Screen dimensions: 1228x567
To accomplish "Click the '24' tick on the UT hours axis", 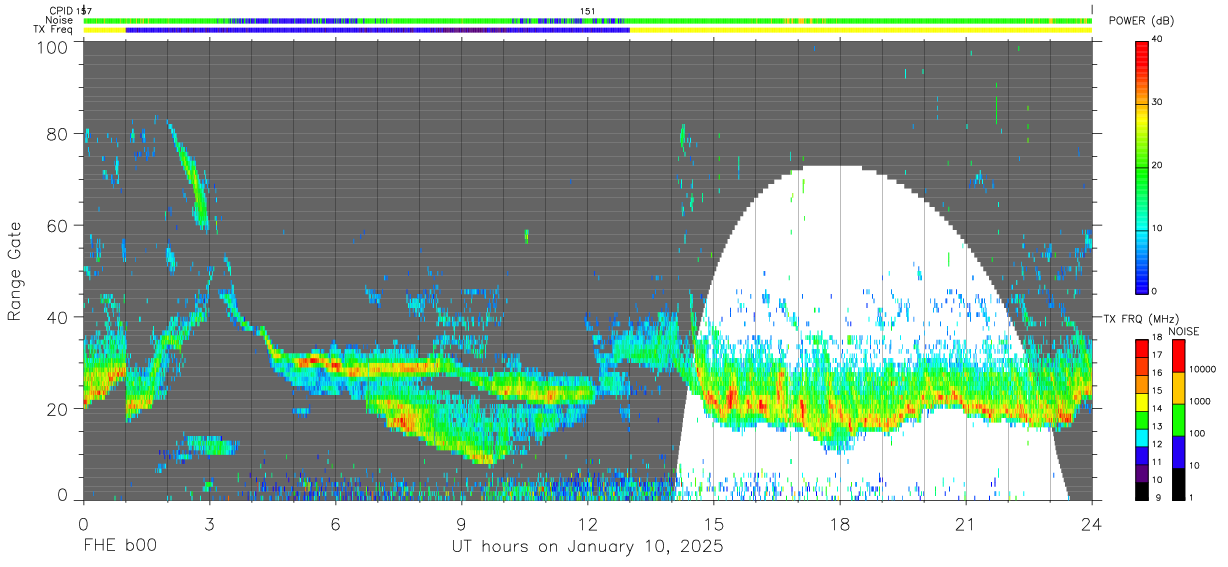I will [x=1092, y=524].
